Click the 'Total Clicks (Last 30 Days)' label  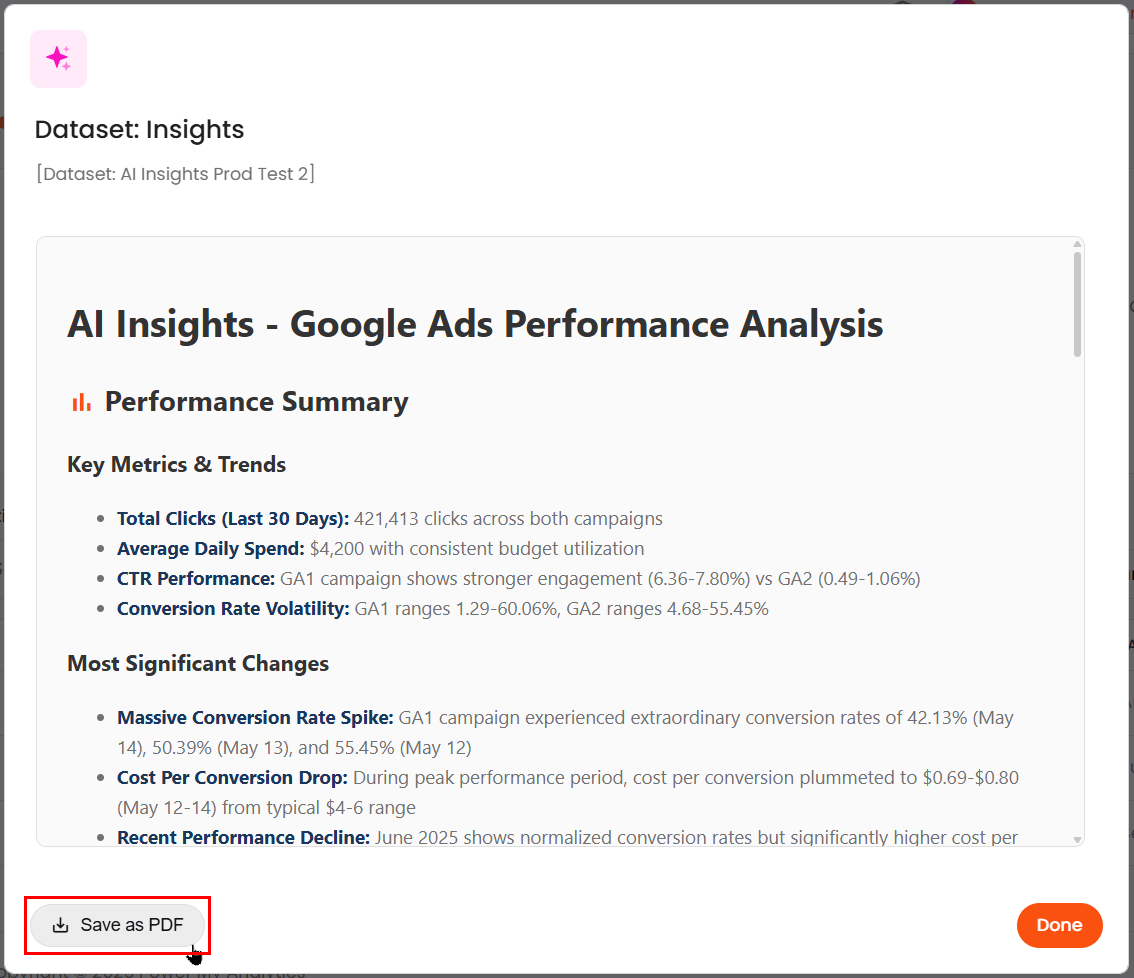(232, 518)
